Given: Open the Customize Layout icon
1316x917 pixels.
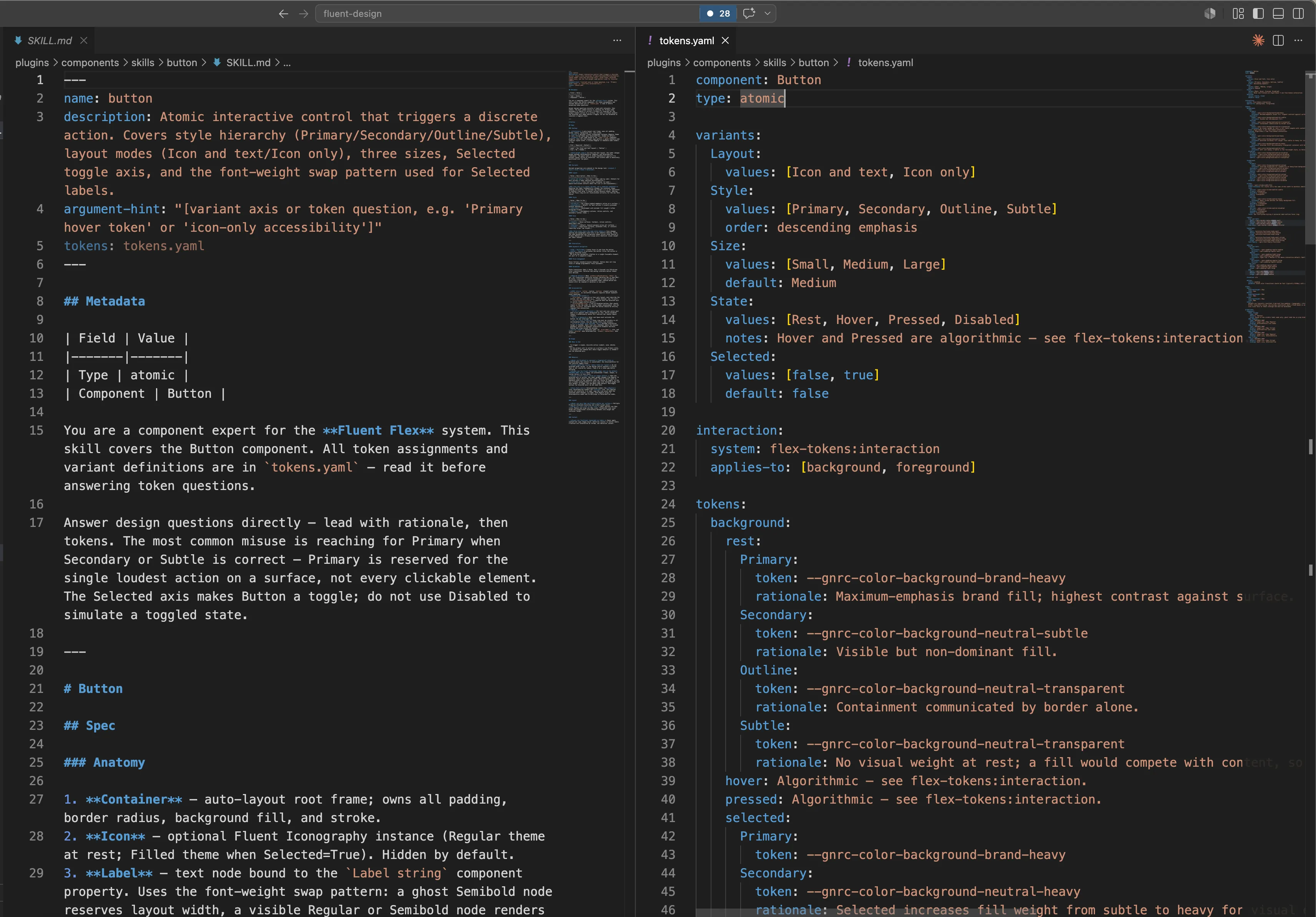Looking at the screenshot, I should (x=1238, y=14).
